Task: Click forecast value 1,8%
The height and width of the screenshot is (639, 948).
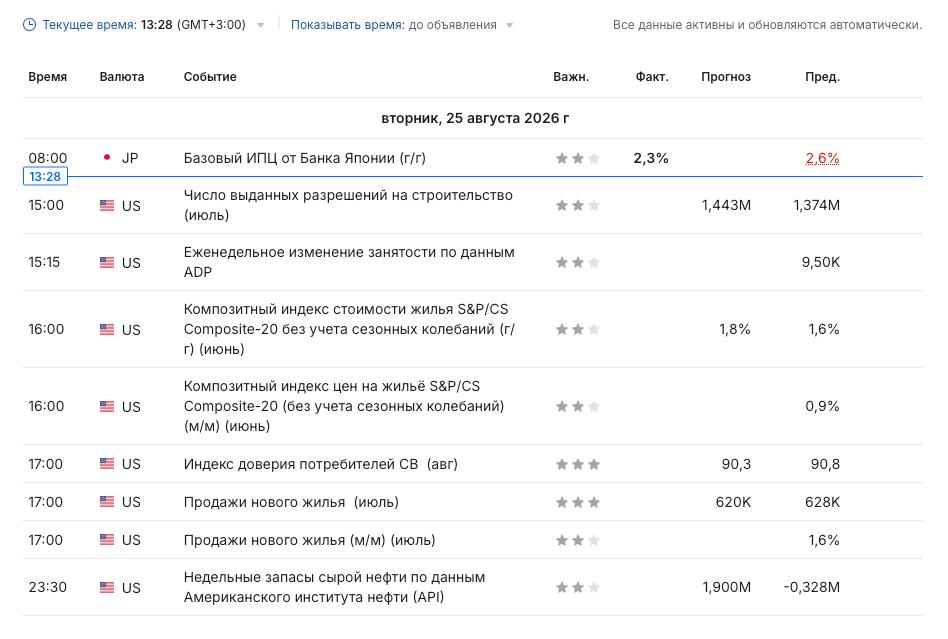Action: tap(735, 329)
